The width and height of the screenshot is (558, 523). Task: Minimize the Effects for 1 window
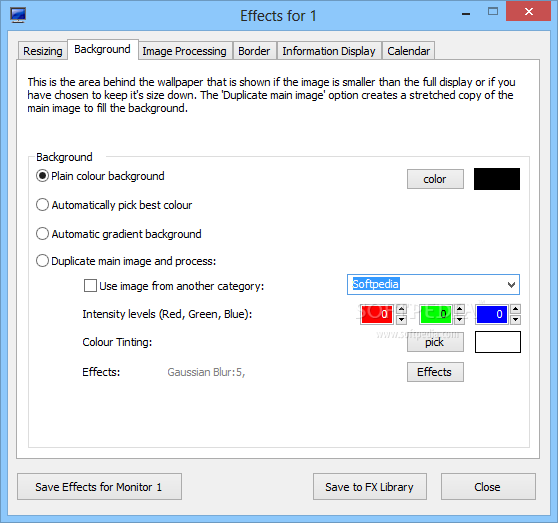coord(466,14)
